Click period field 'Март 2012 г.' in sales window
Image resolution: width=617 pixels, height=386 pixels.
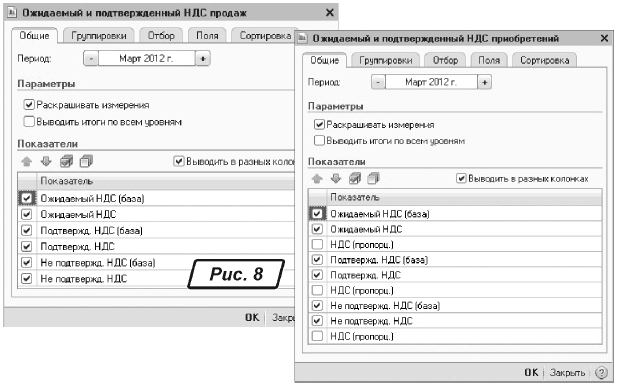coord(146,59)
